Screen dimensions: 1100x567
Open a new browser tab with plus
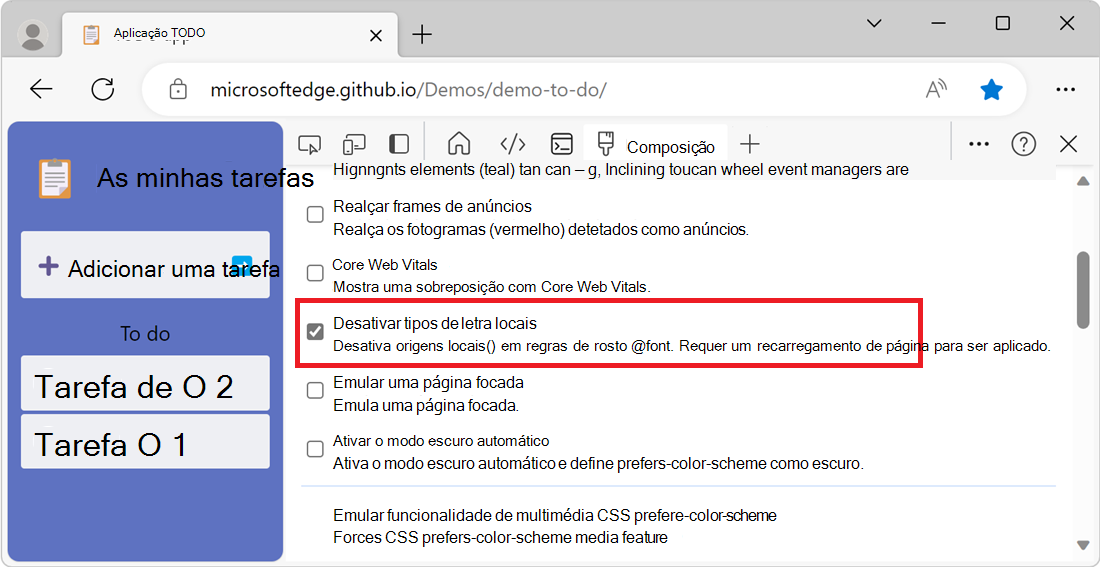click(422, 34)
